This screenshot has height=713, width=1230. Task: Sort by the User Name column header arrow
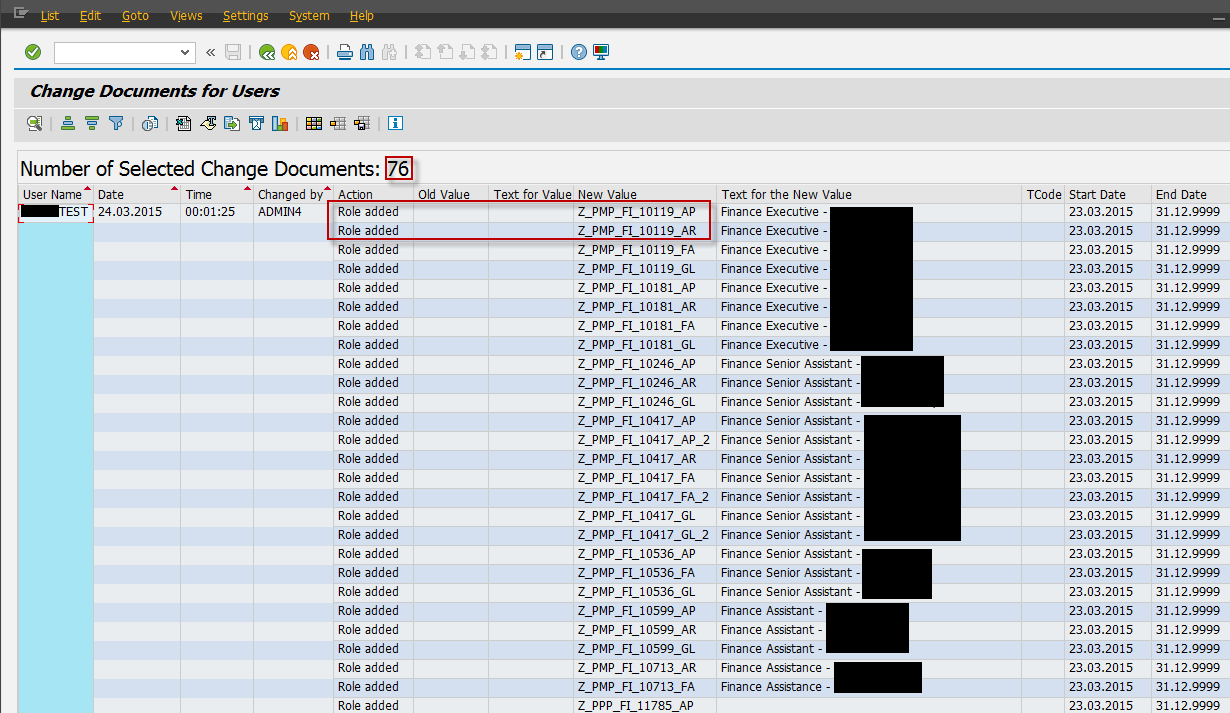[85, 189]
